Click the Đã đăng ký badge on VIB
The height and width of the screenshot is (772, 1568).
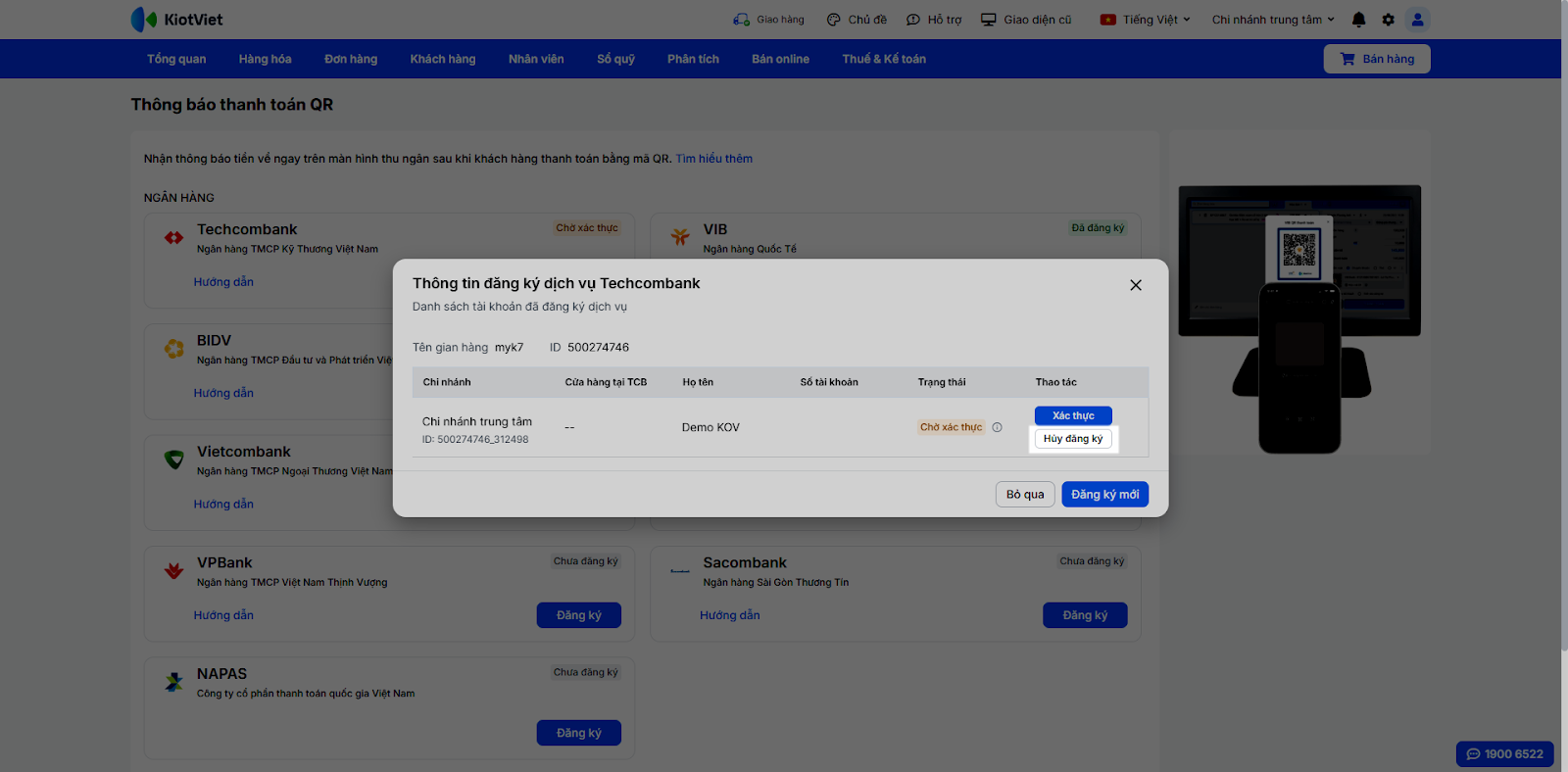[1098, 228]
